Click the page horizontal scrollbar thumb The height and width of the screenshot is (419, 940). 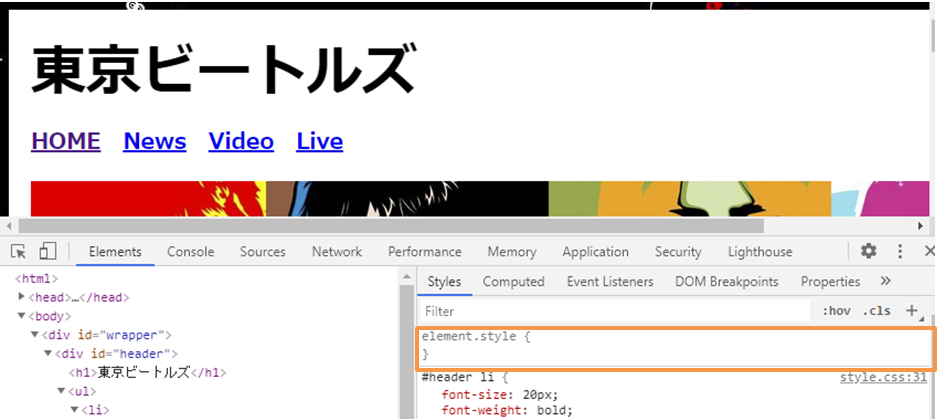click(x=391, y=226)
